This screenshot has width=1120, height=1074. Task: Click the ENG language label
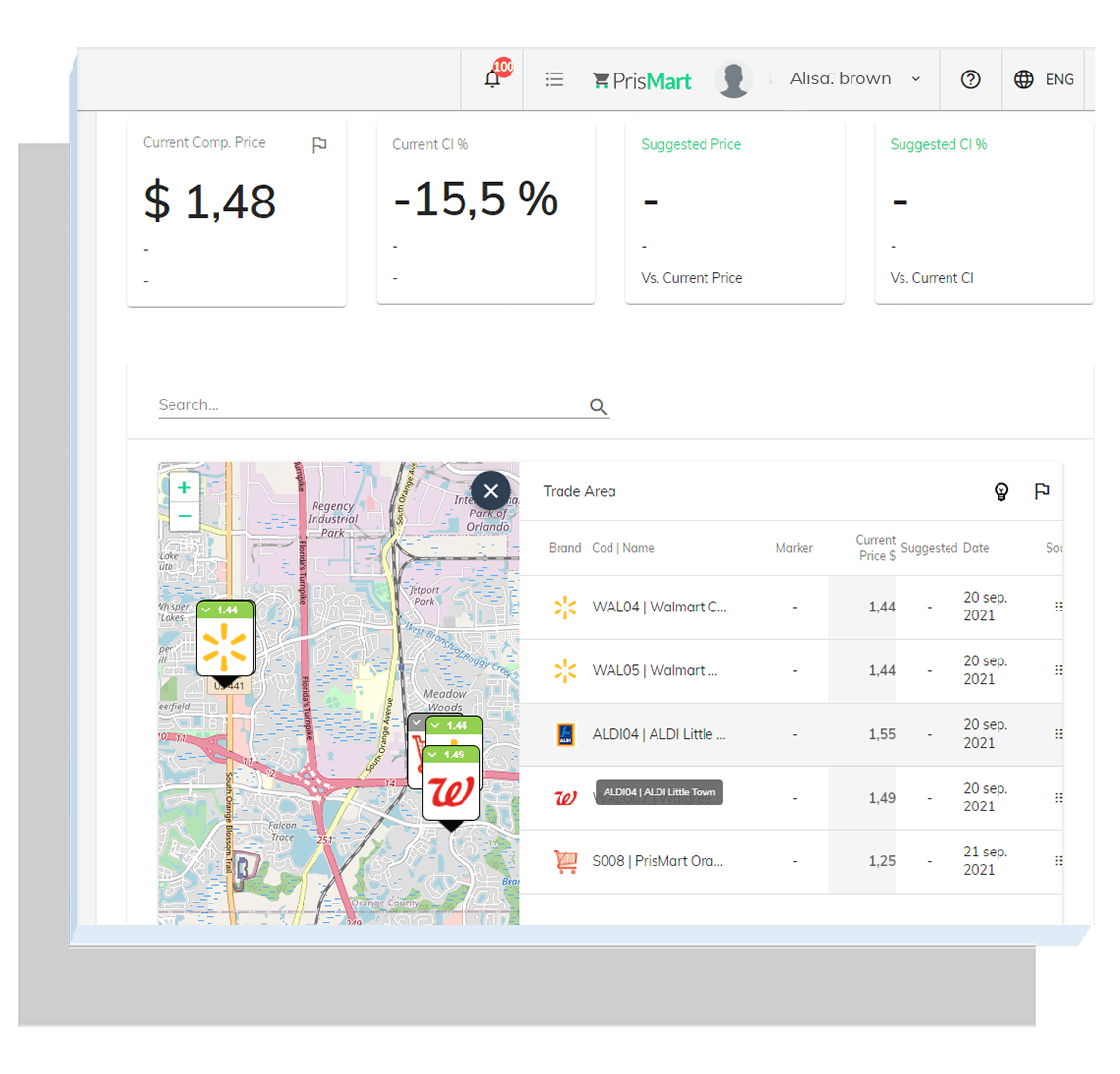click(1059, 79)
